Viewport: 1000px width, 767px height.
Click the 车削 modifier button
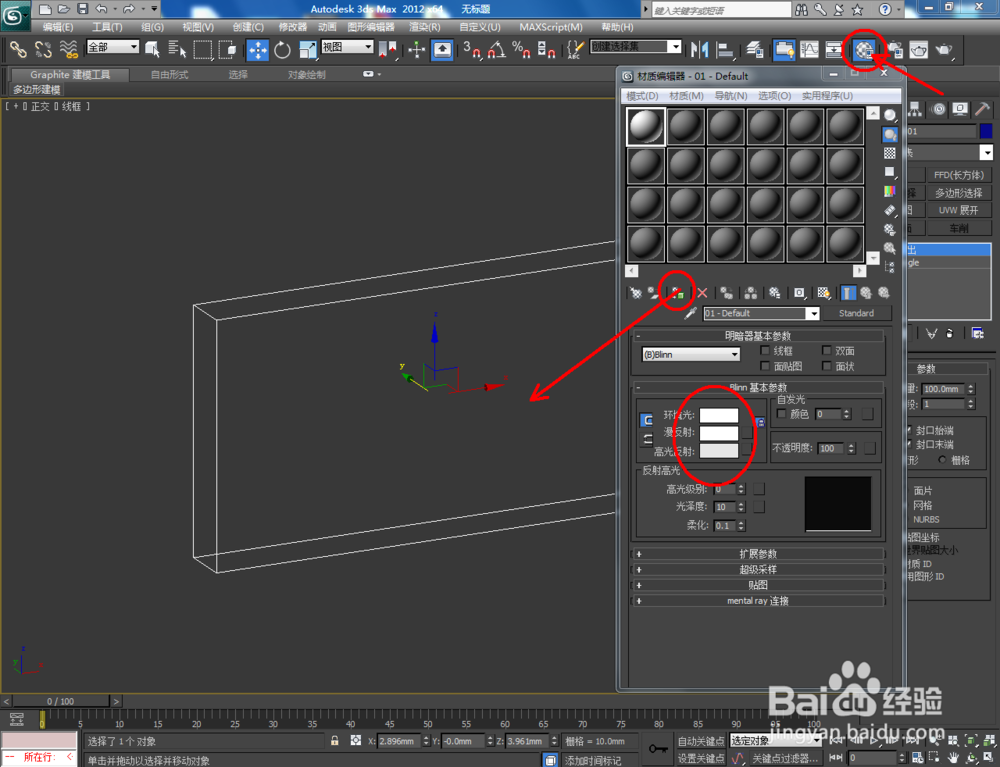point(958,228)
